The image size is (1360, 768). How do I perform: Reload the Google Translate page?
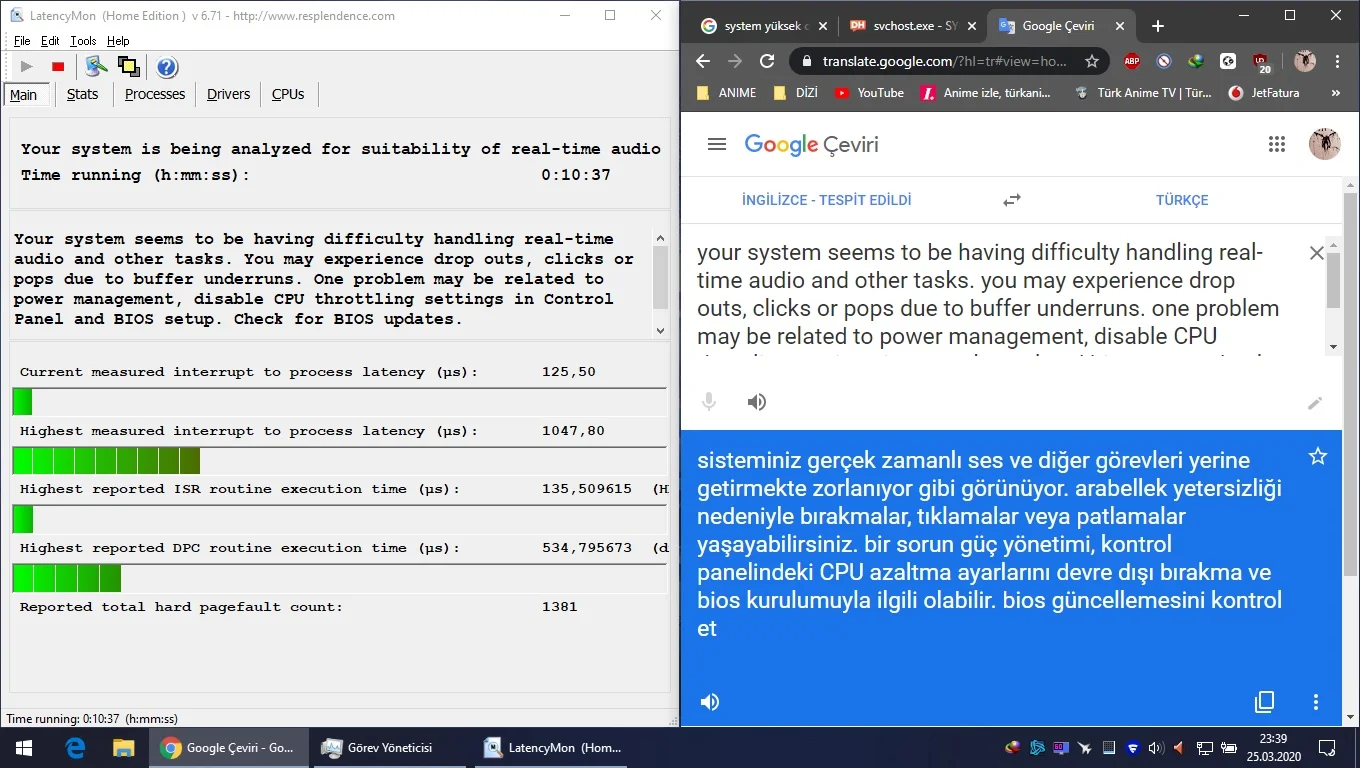point(767,61)
